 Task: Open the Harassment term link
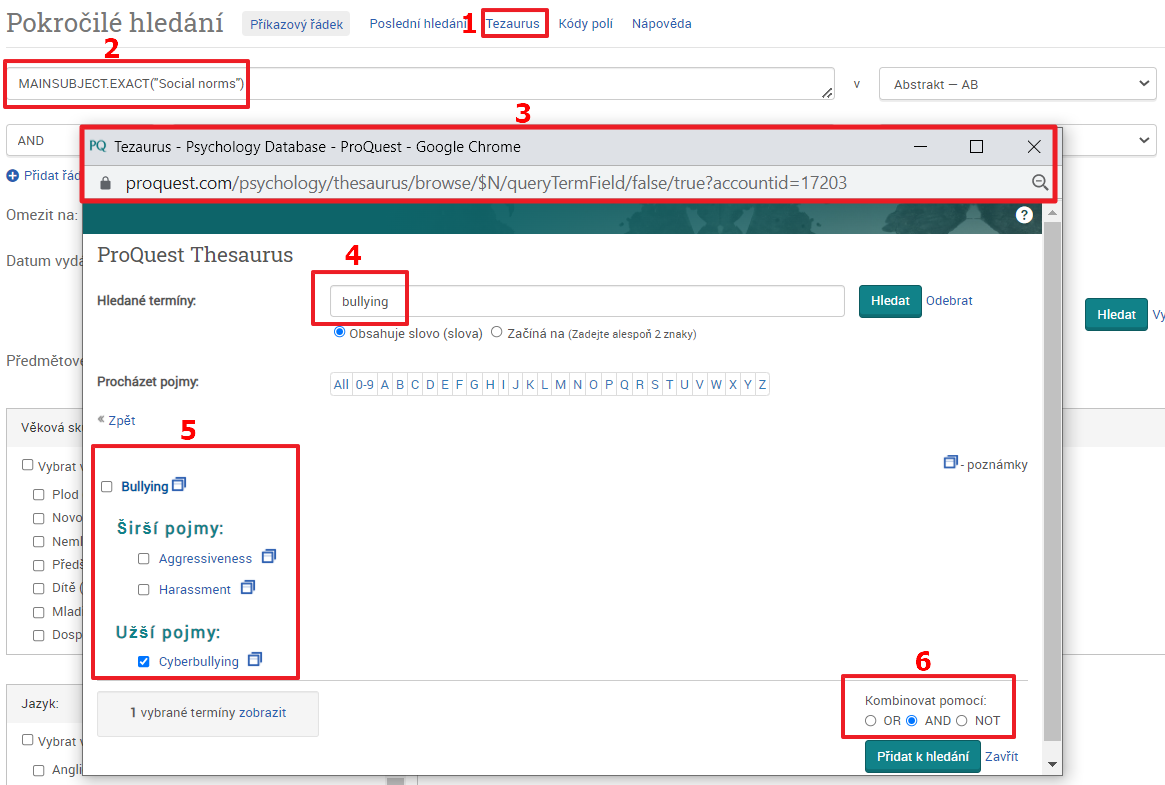[x=195, y=590]
